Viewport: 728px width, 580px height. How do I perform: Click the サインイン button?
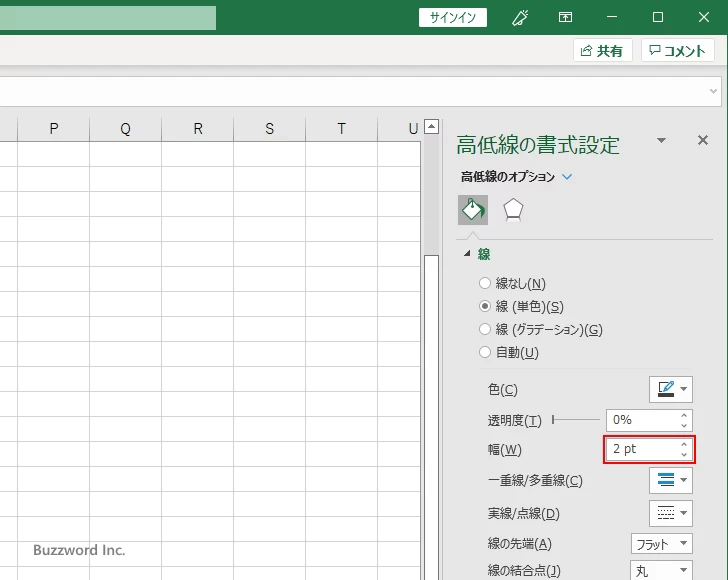tap(453, 17)
